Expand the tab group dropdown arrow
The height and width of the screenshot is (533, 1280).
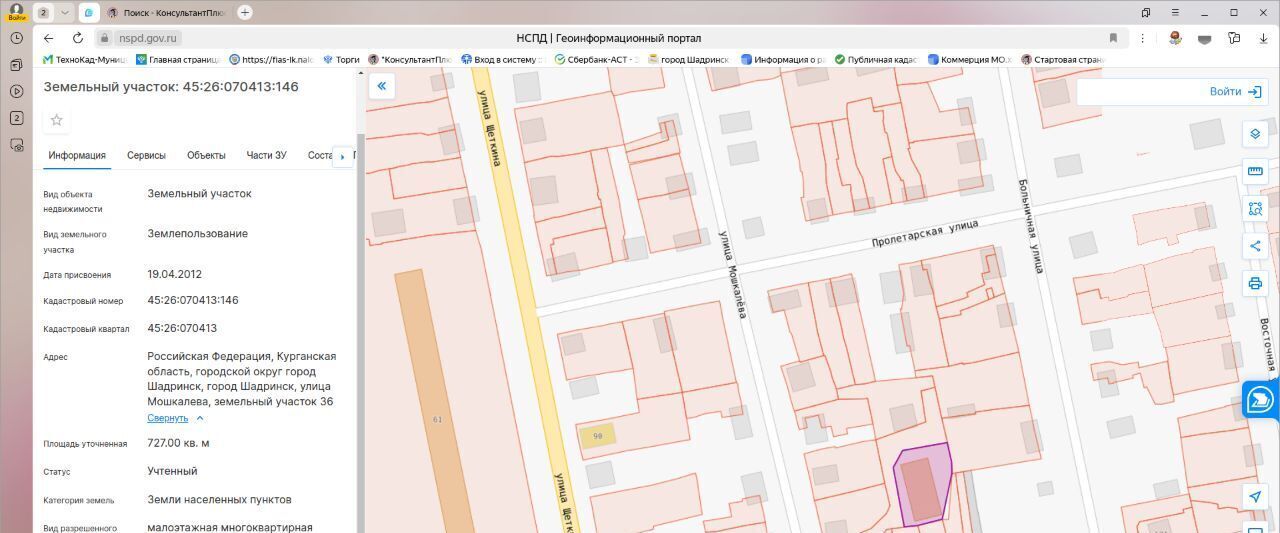coord(64,13)
